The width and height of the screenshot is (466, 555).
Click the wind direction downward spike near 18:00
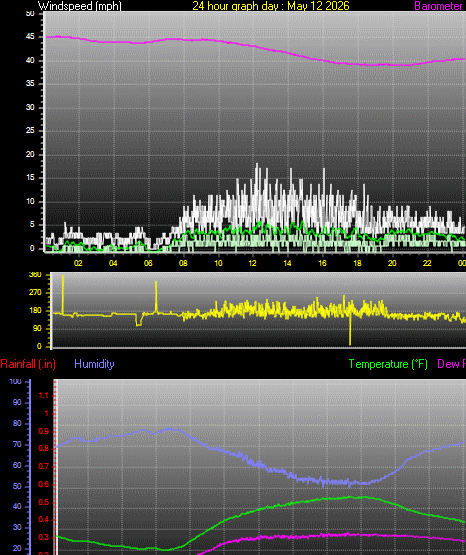[x=350, y=327]
